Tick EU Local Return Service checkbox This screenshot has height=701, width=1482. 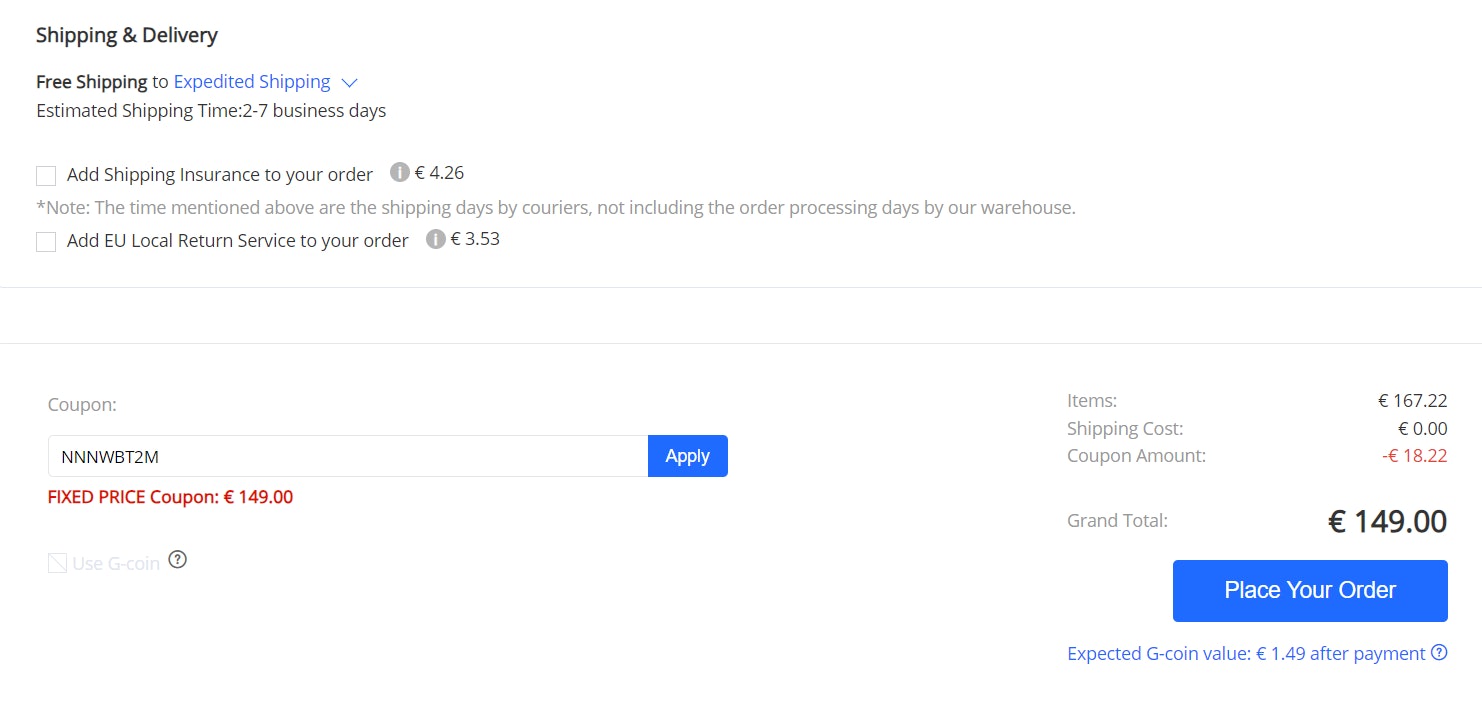click(x=46, y=242)
